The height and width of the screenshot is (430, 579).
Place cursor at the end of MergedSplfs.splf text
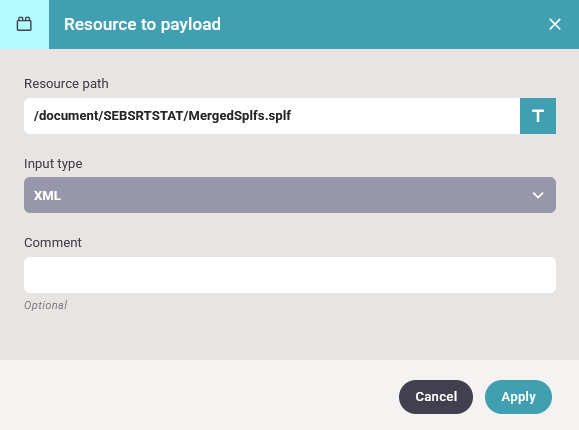point(291,116)
